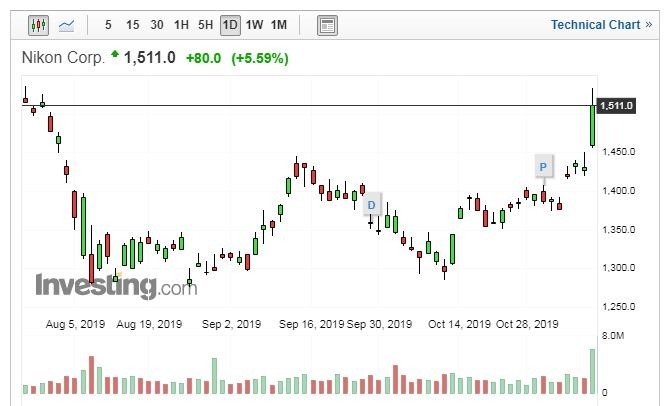Click the (+5.59%) percentage change
This screenshot has width=668, height=406.
pyautogui.click(x=260, y=58)
